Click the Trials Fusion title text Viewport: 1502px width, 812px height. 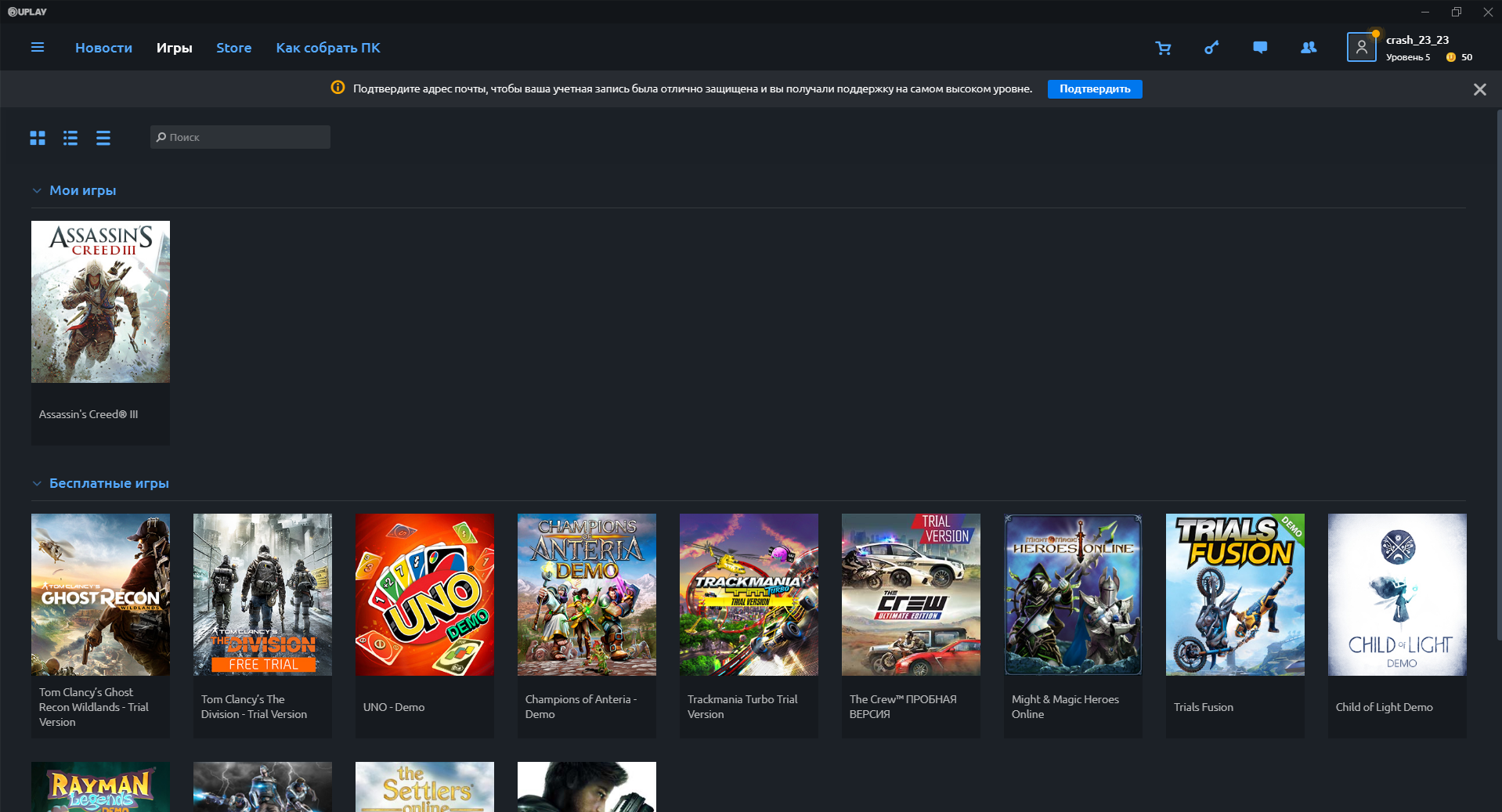coord(1204,707)
